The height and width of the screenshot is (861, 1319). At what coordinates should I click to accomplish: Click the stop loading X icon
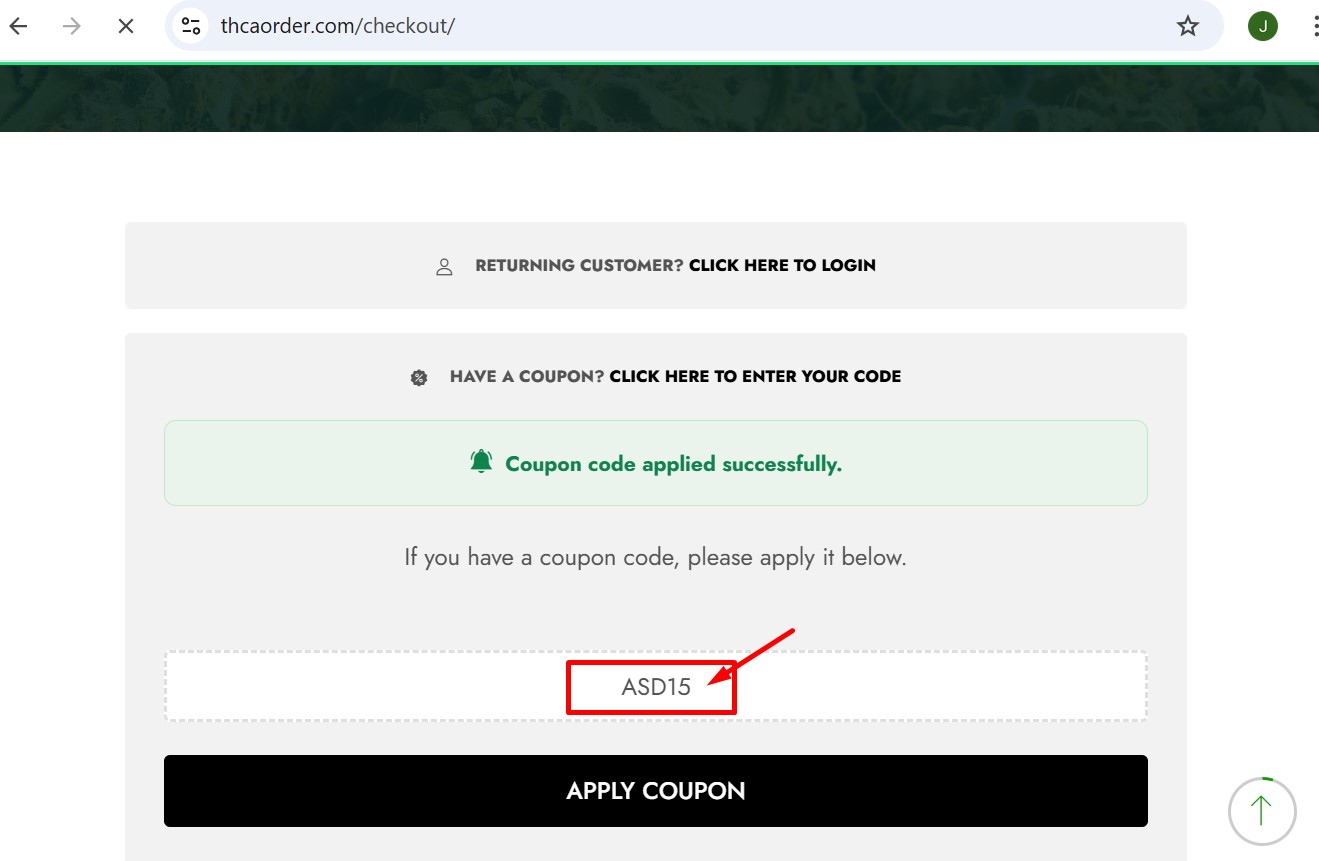(x=125, y=26)
